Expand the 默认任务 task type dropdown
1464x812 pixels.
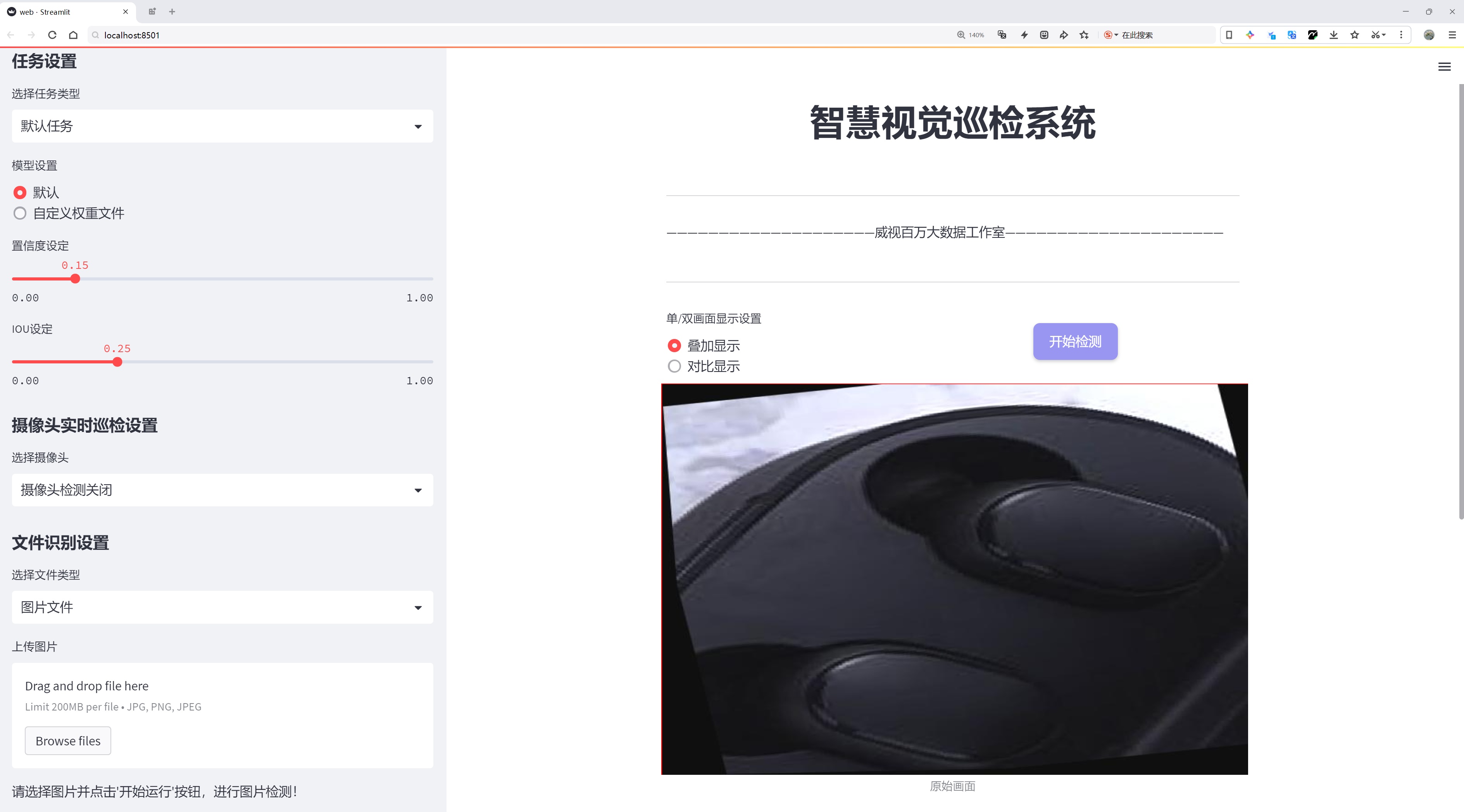coord(222,126)
